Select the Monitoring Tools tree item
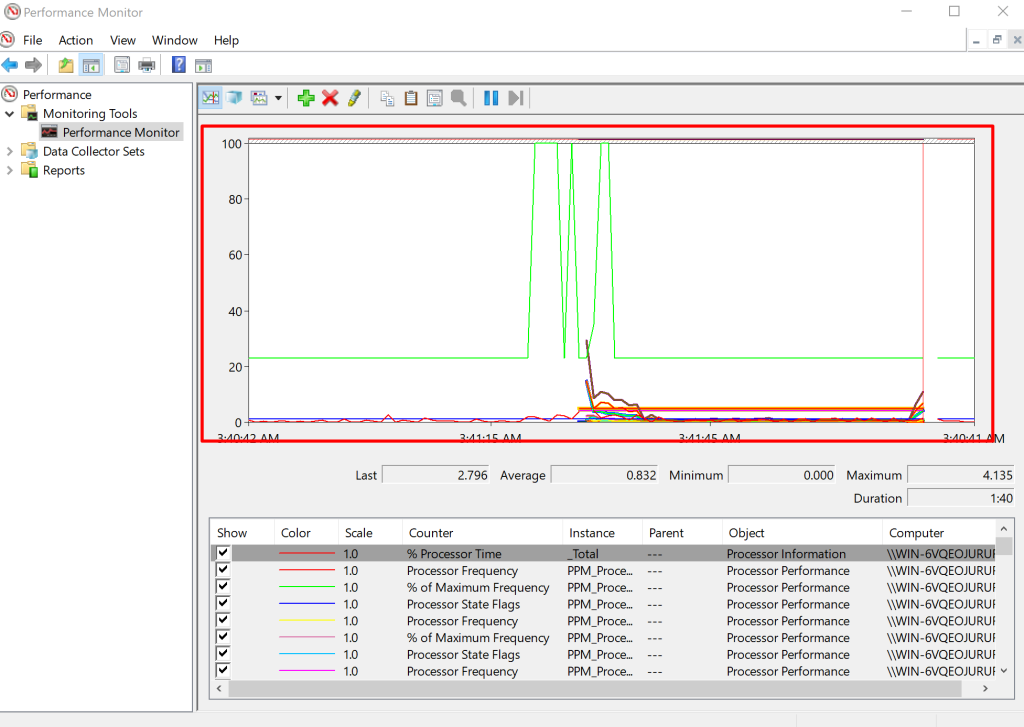 click(90, 114)
